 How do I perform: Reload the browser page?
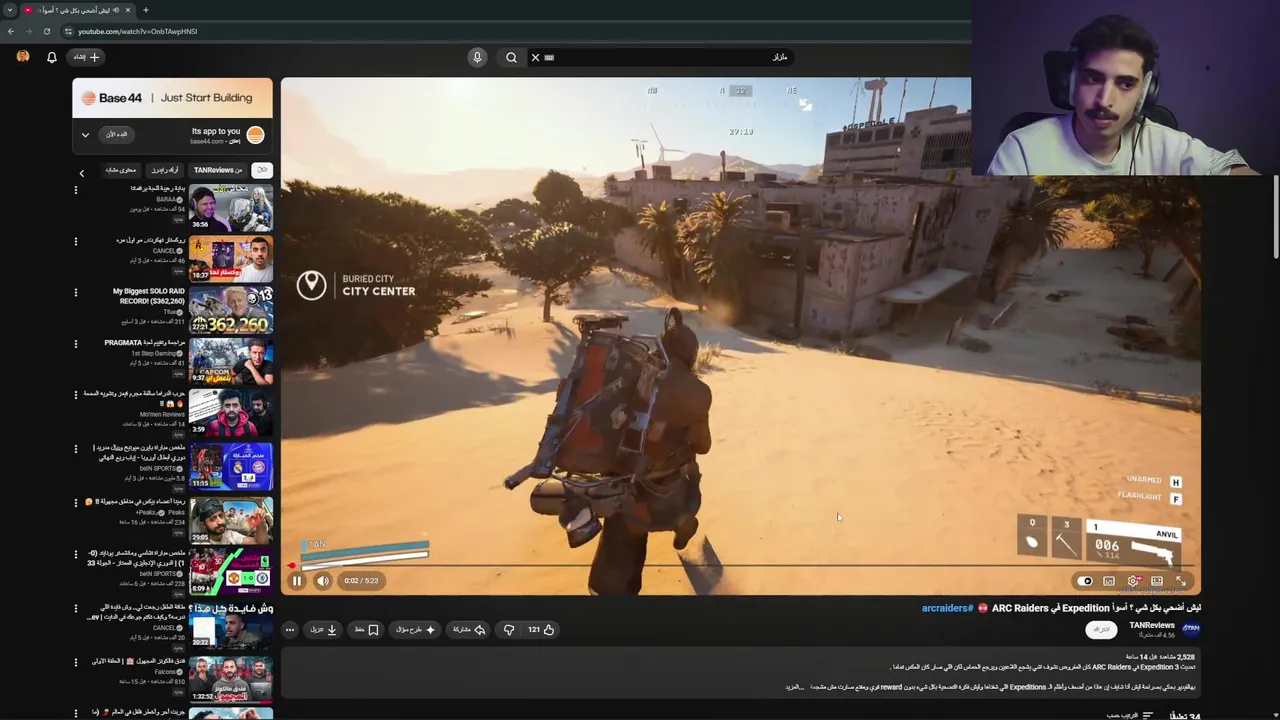[x=47, y=31]
